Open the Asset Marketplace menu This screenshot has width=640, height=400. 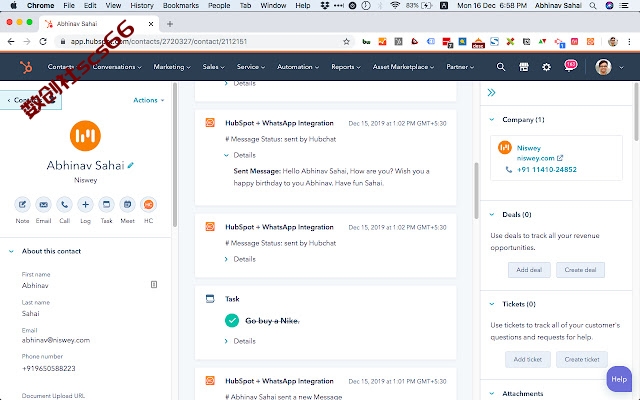(x=403, y=67)
